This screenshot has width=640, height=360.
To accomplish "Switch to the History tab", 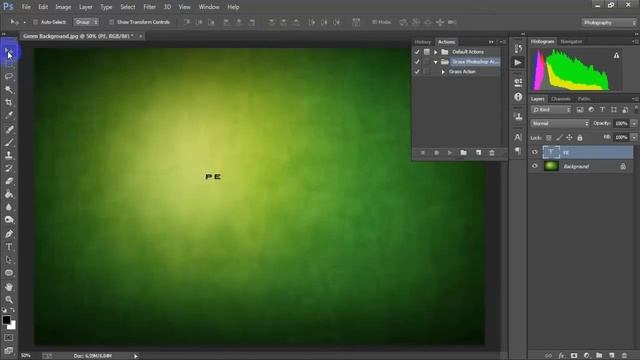I will pos(422,42).
